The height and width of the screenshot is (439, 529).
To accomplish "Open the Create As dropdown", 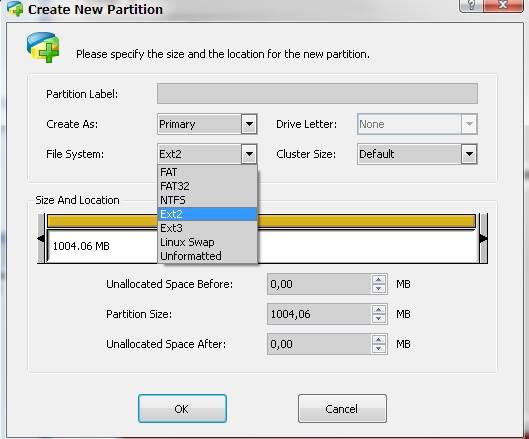I will pyautogui.click(x=249, y=124).
